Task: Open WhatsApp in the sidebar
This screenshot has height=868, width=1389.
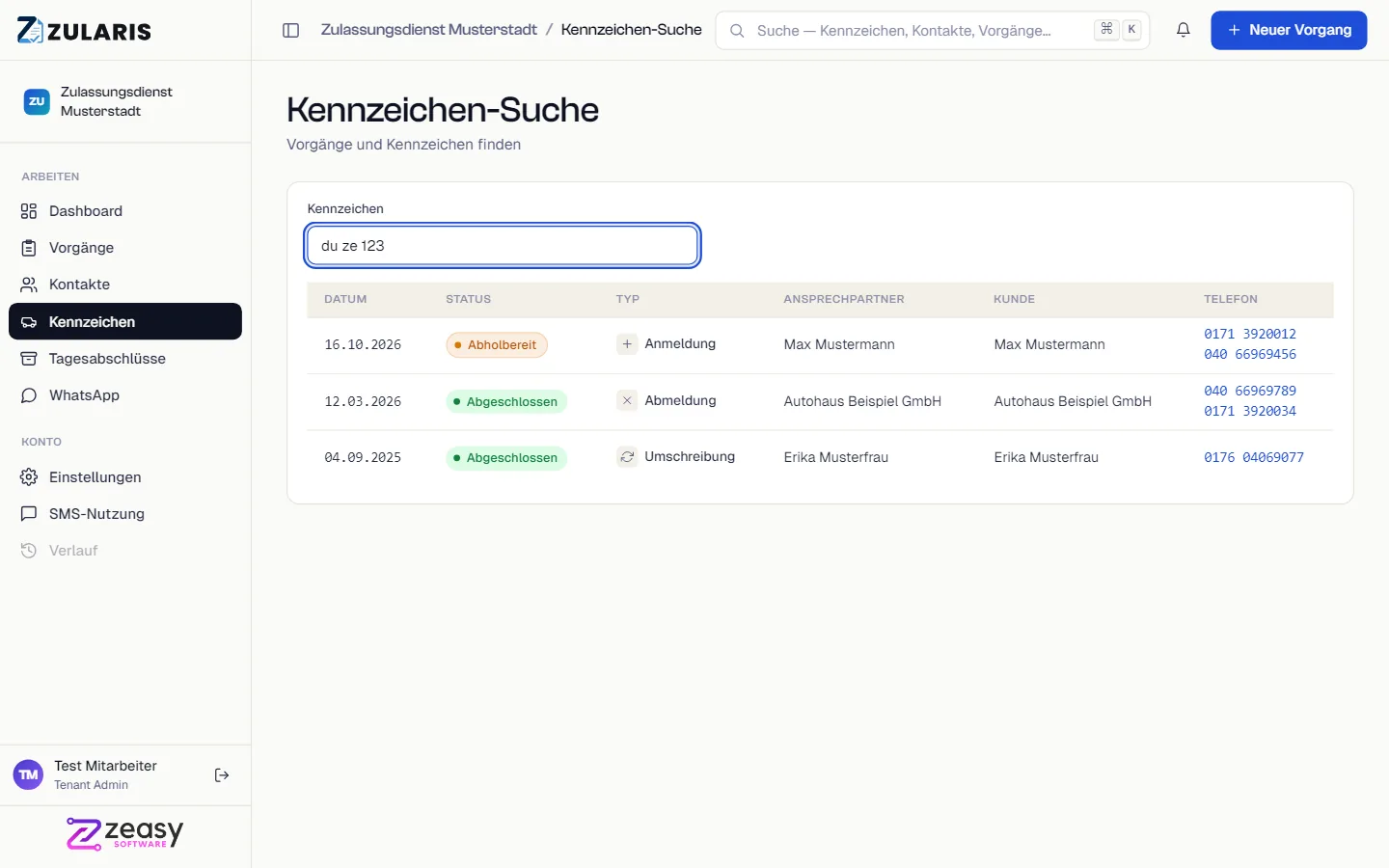Action: (125, 395)
